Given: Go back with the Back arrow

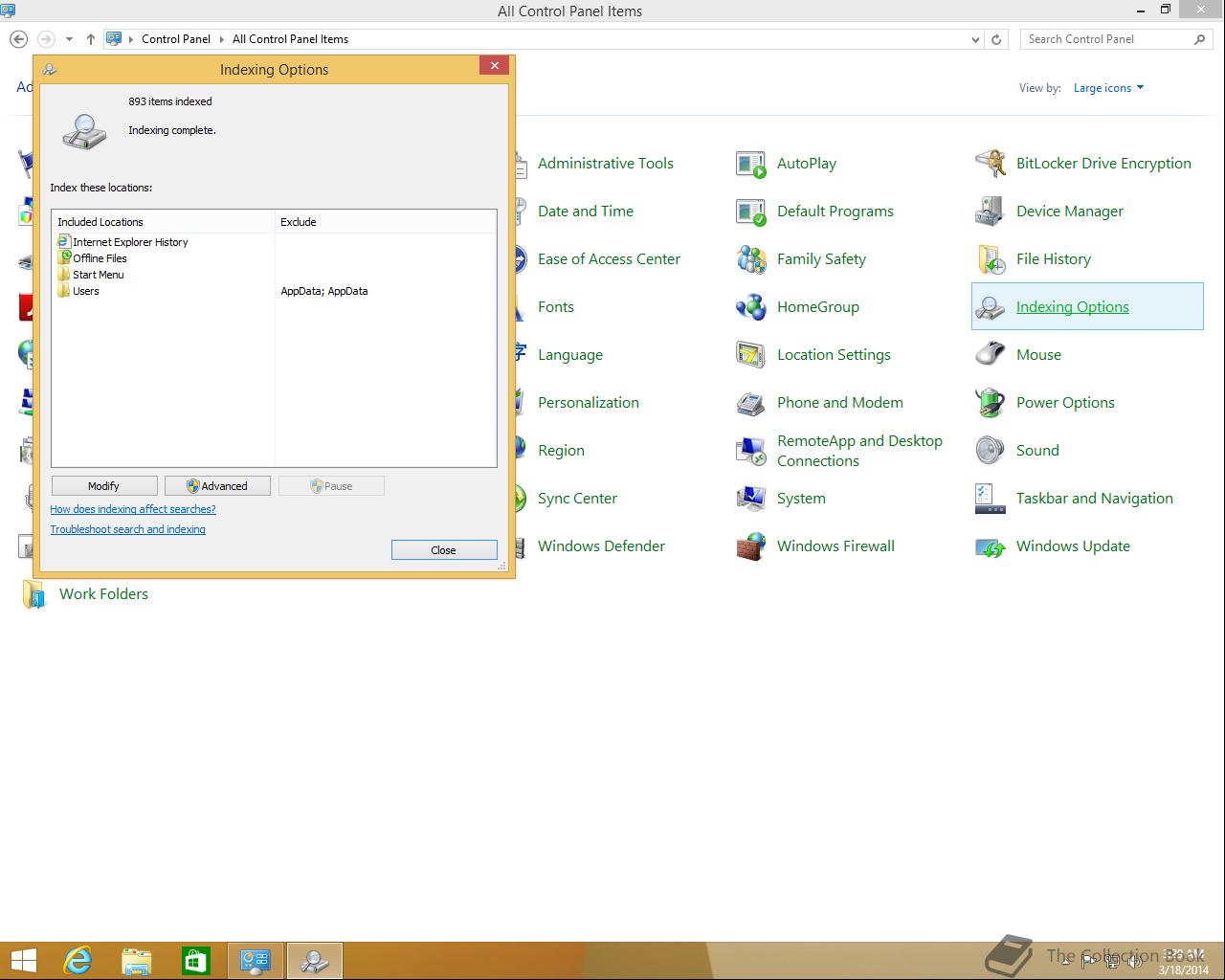Looking at the screenshot, I should pyautogui.click(x=19, y=39).
